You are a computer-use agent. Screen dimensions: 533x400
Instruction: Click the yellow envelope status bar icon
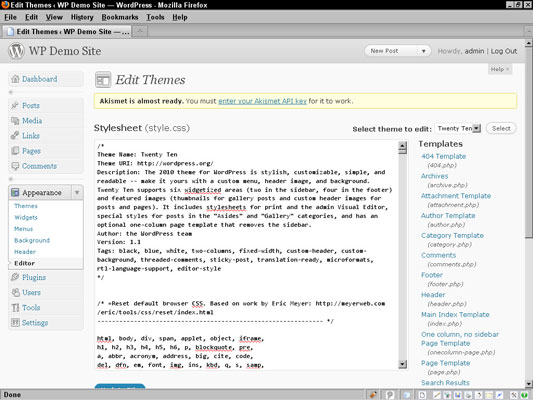[489, 395]
